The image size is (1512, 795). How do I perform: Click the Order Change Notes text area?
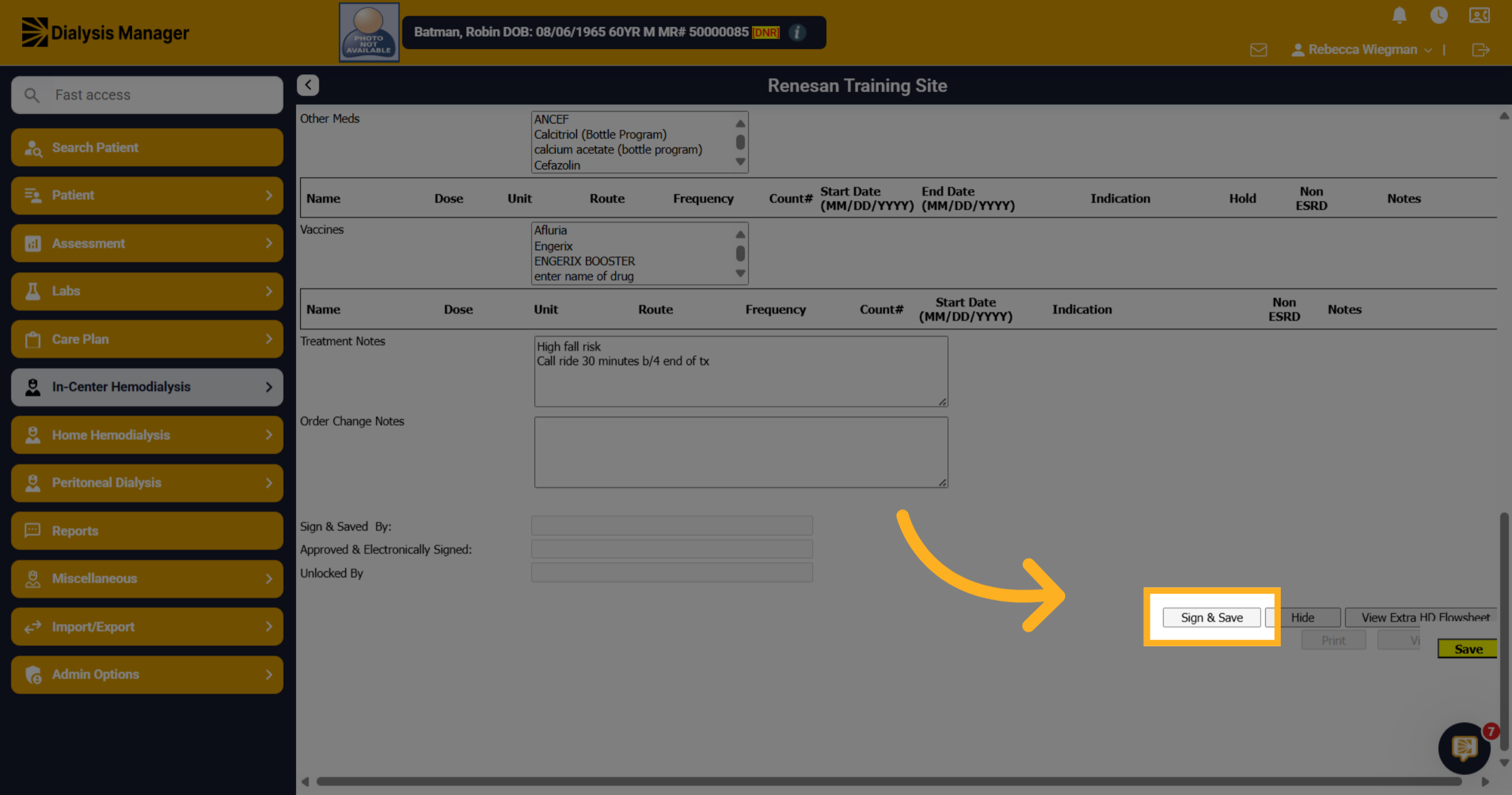741,452
